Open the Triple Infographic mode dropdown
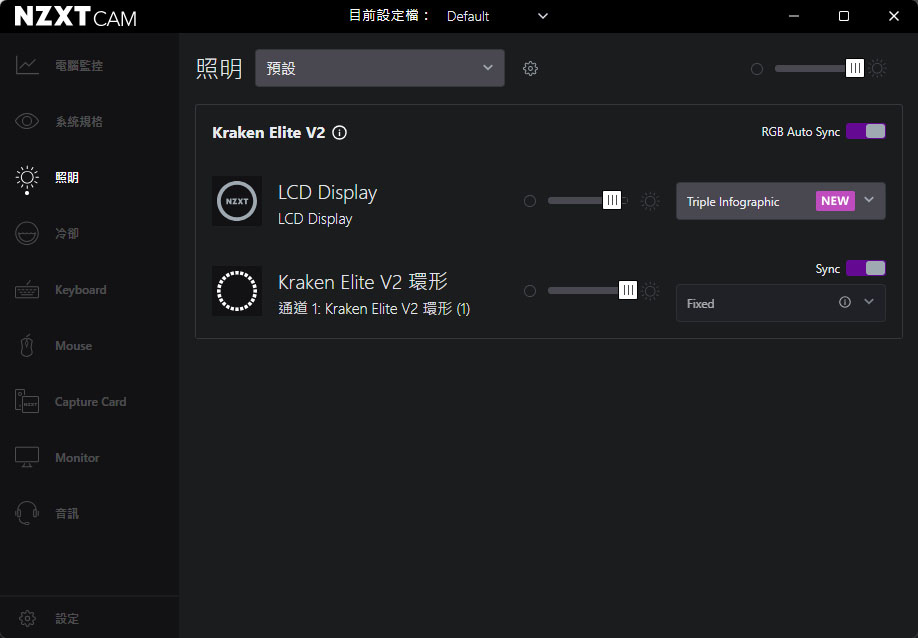The height and width of the screenshot is (638, 918). (780, 201)
